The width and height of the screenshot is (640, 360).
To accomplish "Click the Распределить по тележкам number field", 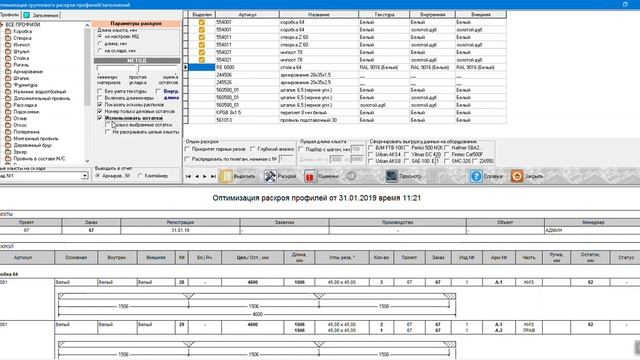I will pyautogui.click(x=286, y=159).
